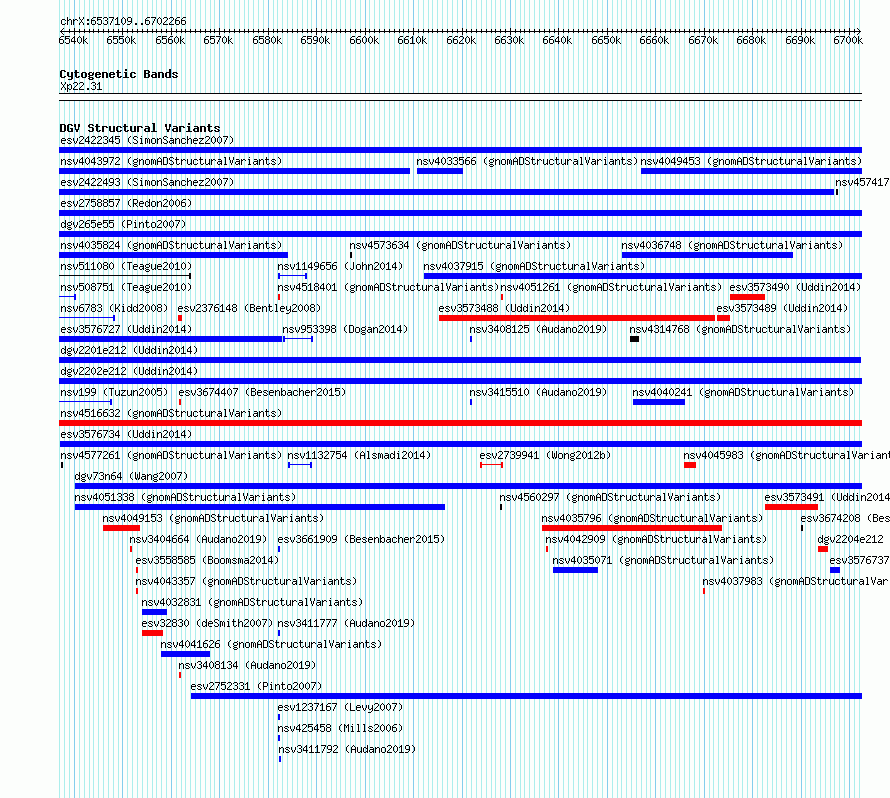Open nsv4033566 (gnomADStructuralVariants) label

point(527,161)
